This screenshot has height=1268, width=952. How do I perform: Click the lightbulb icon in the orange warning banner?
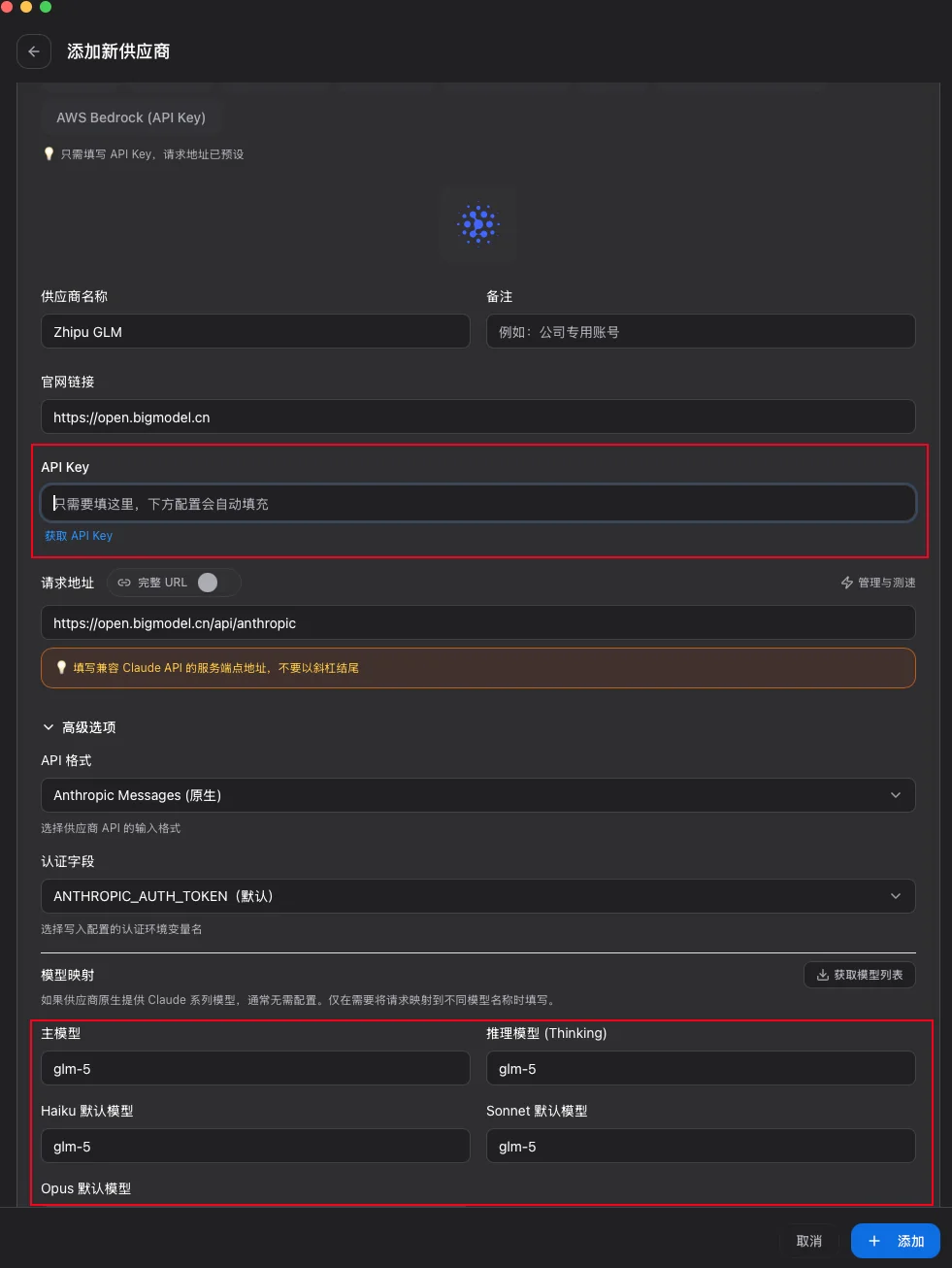(62, 668)
